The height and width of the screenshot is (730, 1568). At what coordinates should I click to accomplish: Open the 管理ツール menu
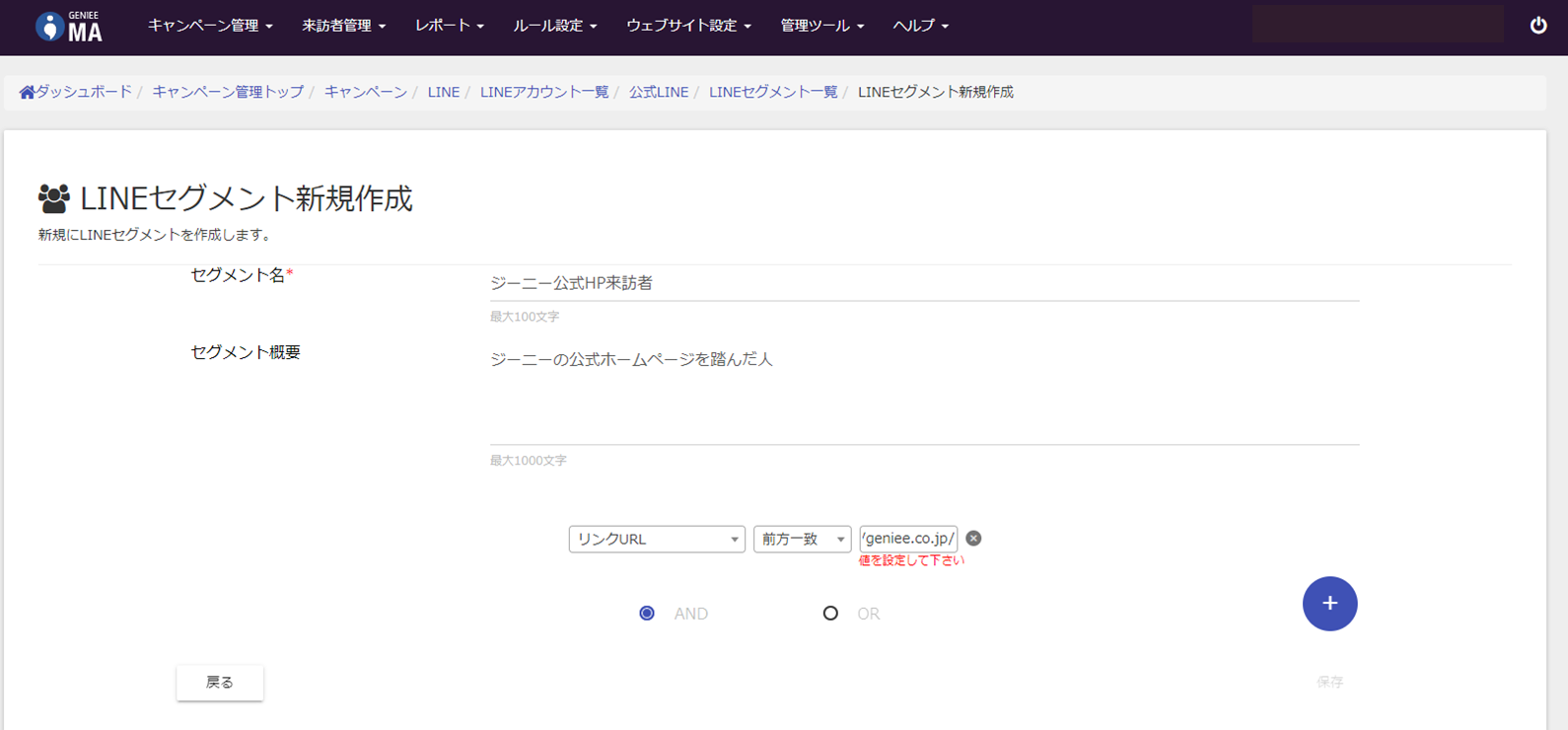[x=821, y=26]
